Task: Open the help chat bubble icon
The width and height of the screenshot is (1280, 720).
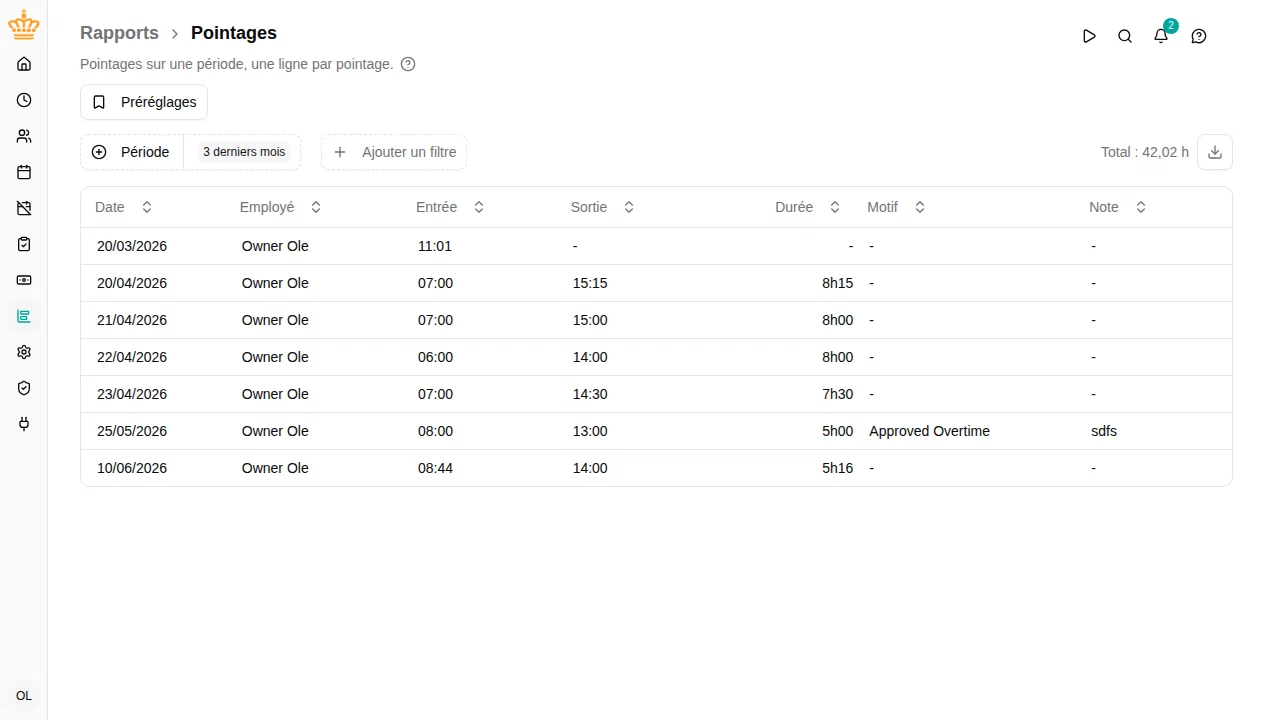Action: click(x=1199, y=36)
